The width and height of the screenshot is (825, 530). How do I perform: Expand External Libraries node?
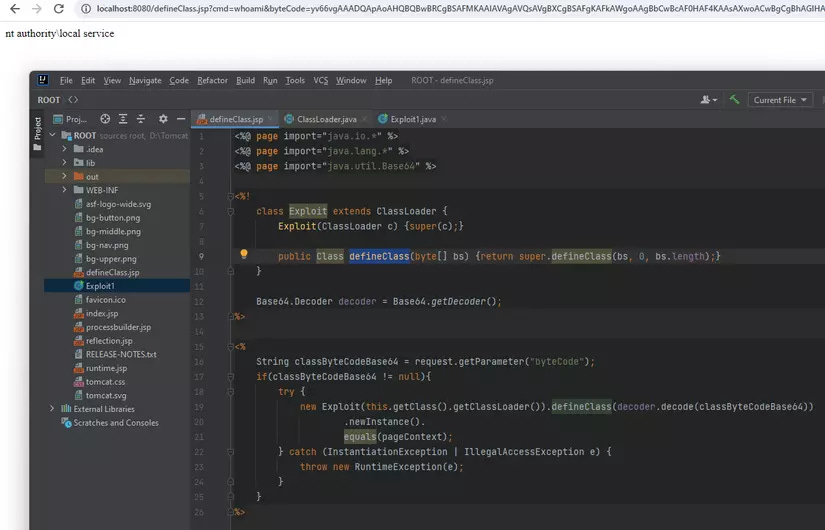point(52,408)
